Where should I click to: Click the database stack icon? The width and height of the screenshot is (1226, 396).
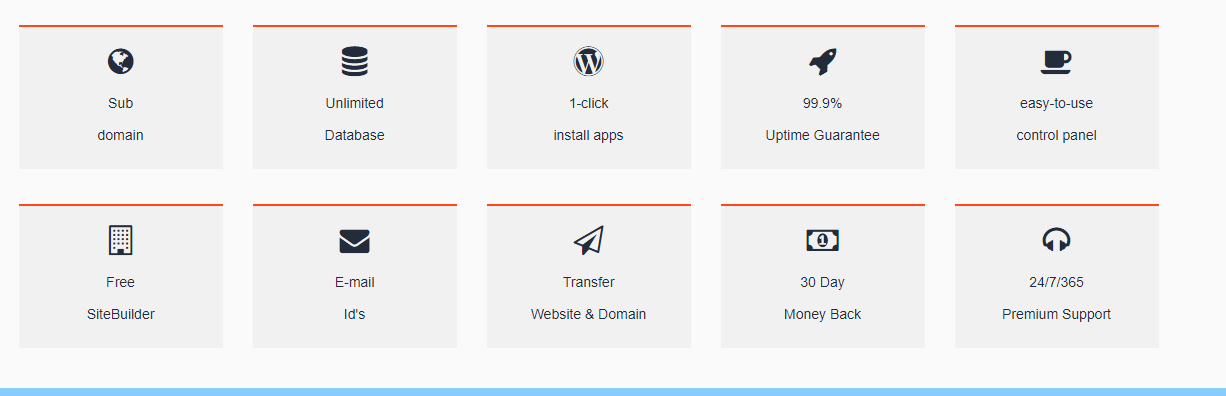point(355,62)
